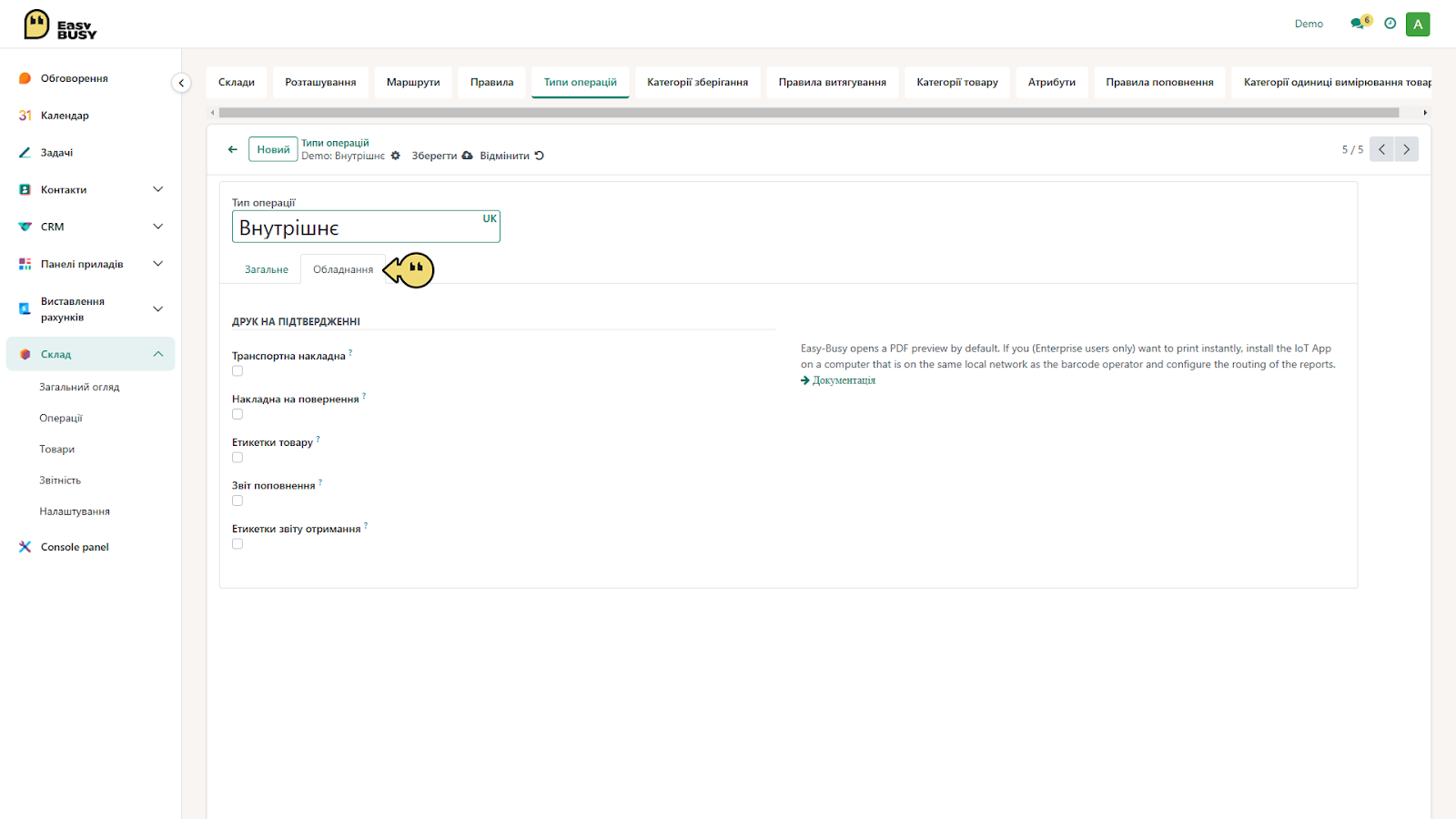This screenshot has width=1456, height=819.
Task: Open the green user avatar A
Action: coord(1418,25)
